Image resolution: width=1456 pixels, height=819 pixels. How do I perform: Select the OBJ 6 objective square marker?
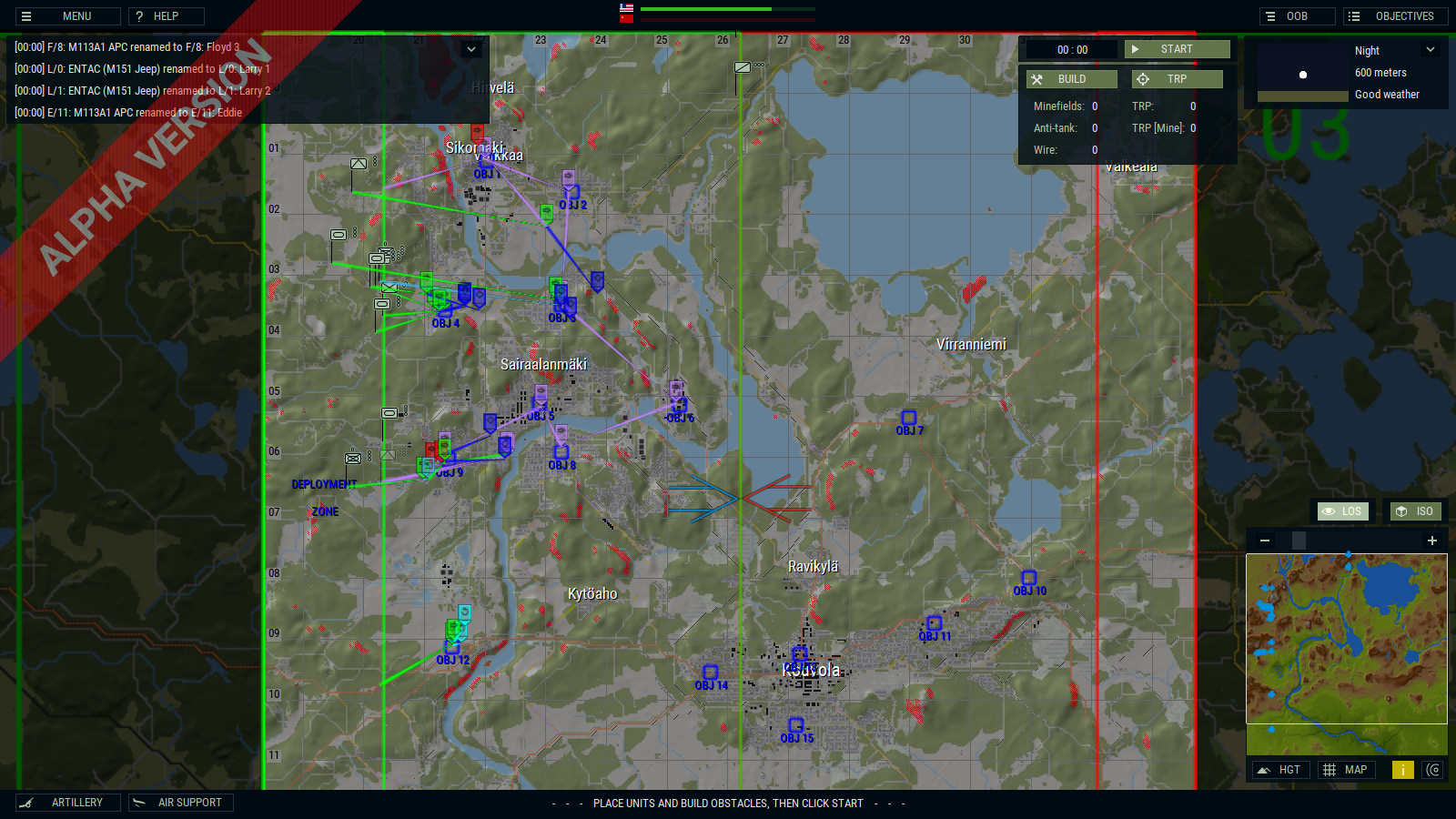pos(679,405)
